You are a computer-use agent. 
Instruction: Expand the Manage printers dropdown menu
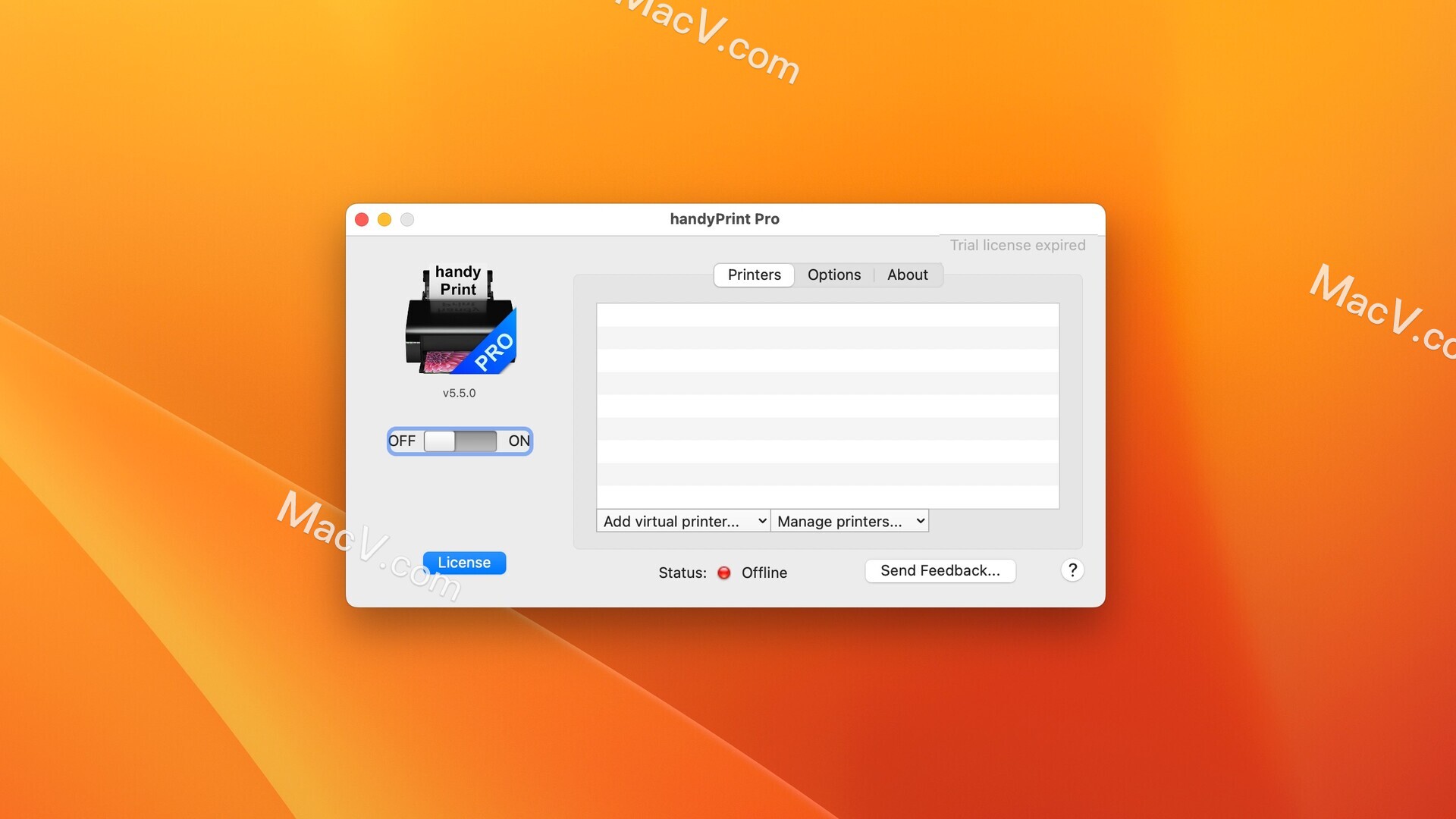tap(849, 520)
